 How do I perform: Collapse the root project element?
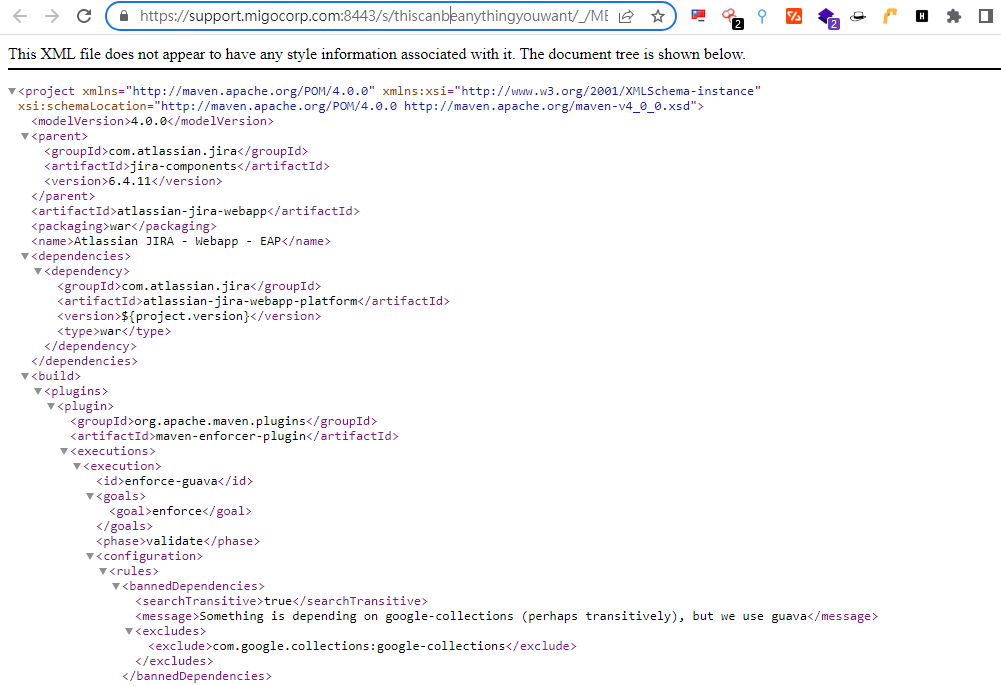(12, 91)
